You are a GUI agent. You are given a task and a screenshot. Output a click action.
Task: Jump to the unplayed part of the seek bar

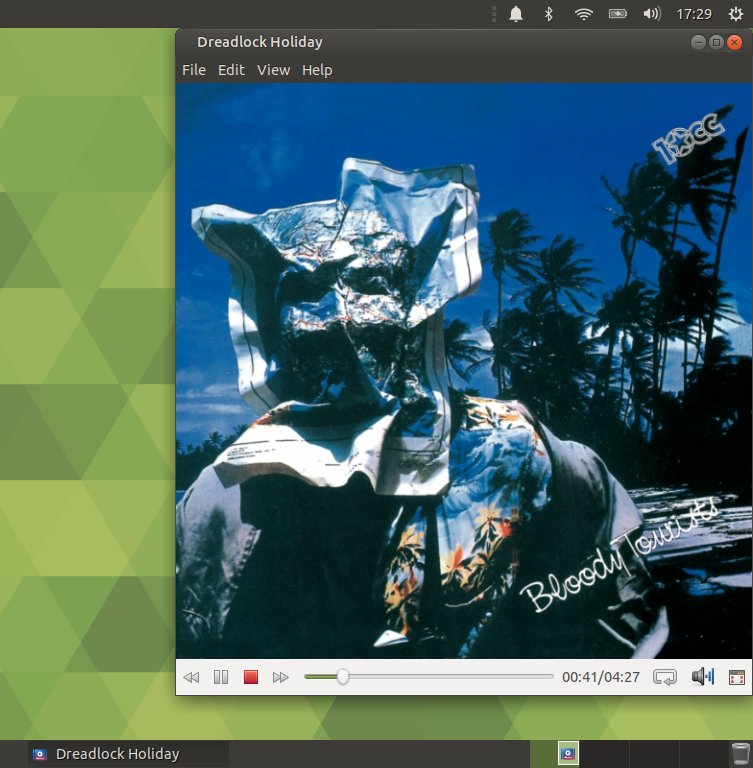click(451, 676)
